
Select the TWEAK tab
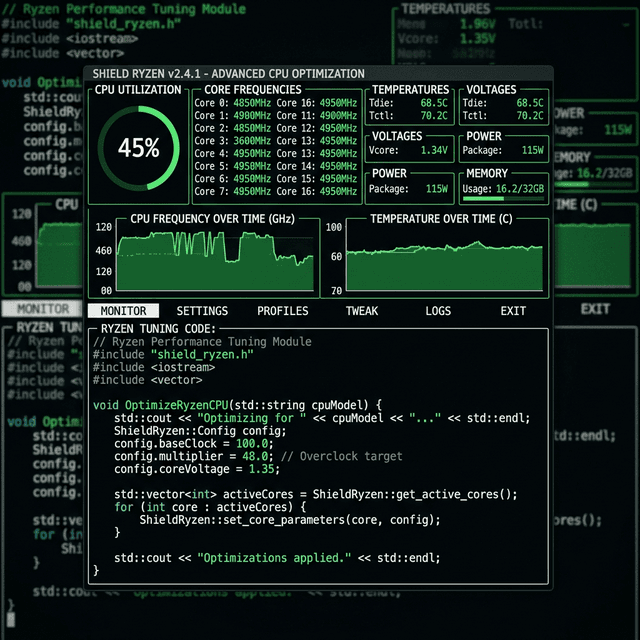coord(362,311)
